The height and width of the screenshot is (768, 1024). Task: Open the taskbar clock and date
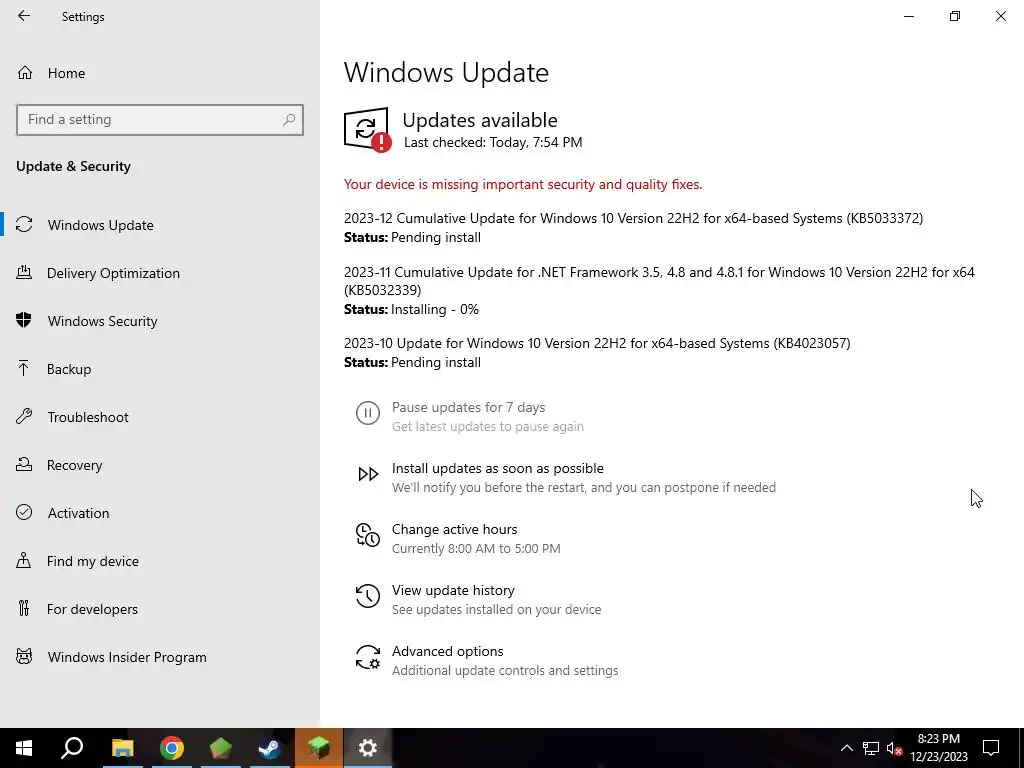938,748
